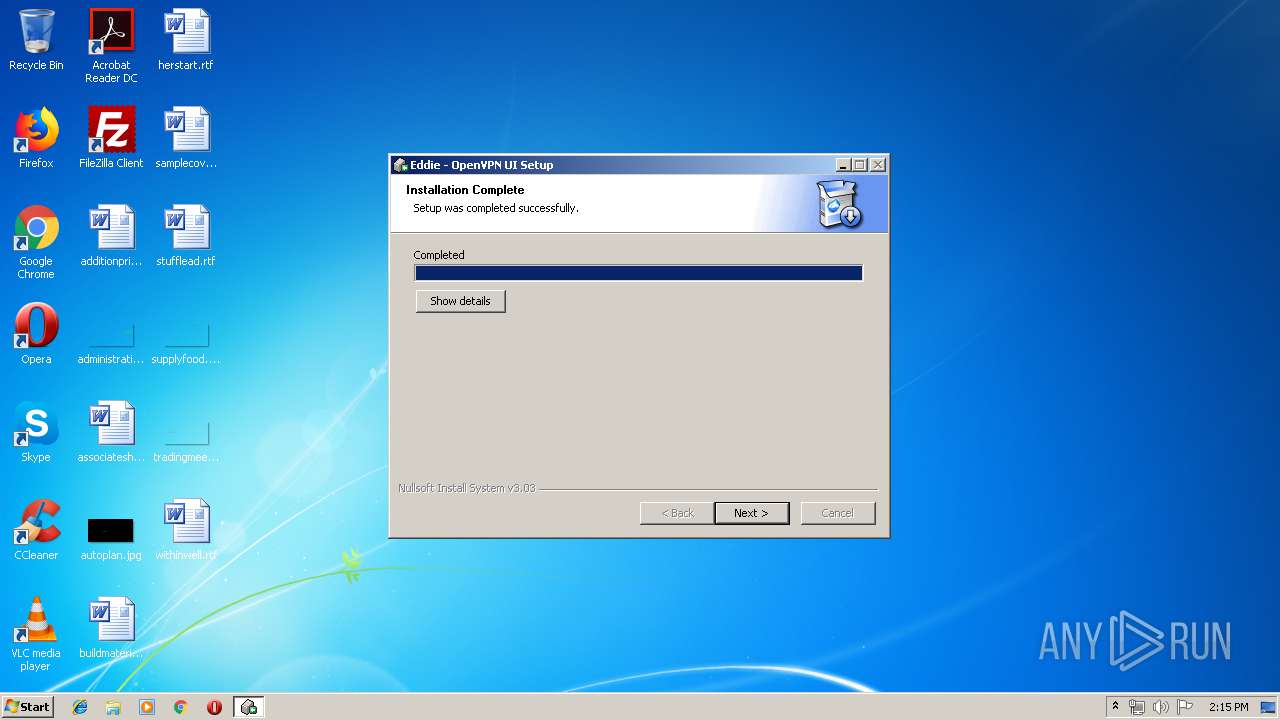Click the Eddie installer icon in title bar

[400, 165]
